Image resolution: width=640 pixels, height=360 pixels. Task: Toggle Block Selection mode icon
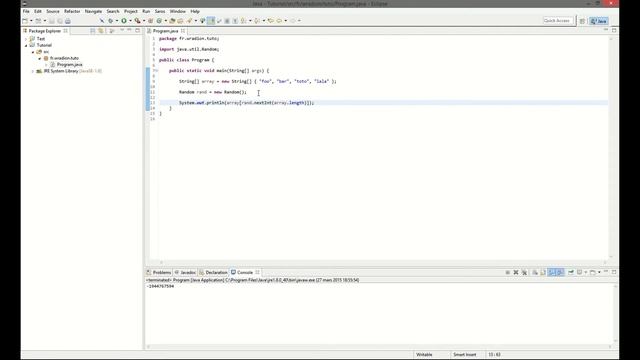227,21
